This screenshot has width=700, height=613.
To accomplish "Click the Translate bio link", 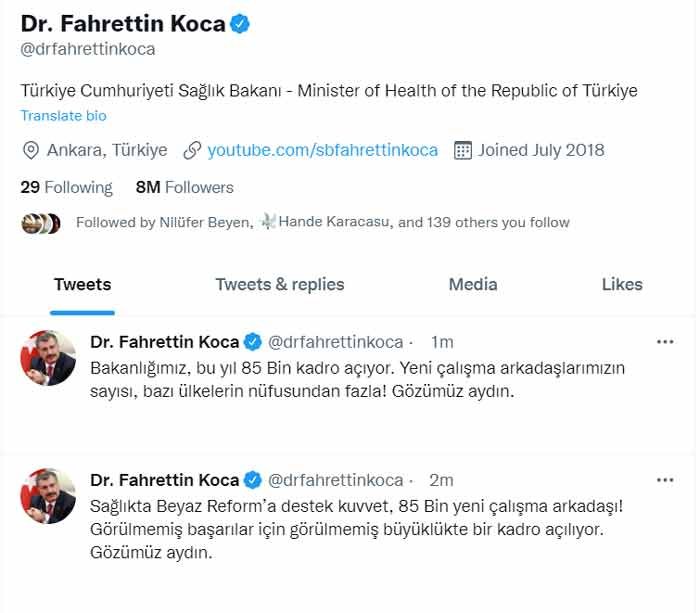I will pyautogui.click(x=63, y=116).
